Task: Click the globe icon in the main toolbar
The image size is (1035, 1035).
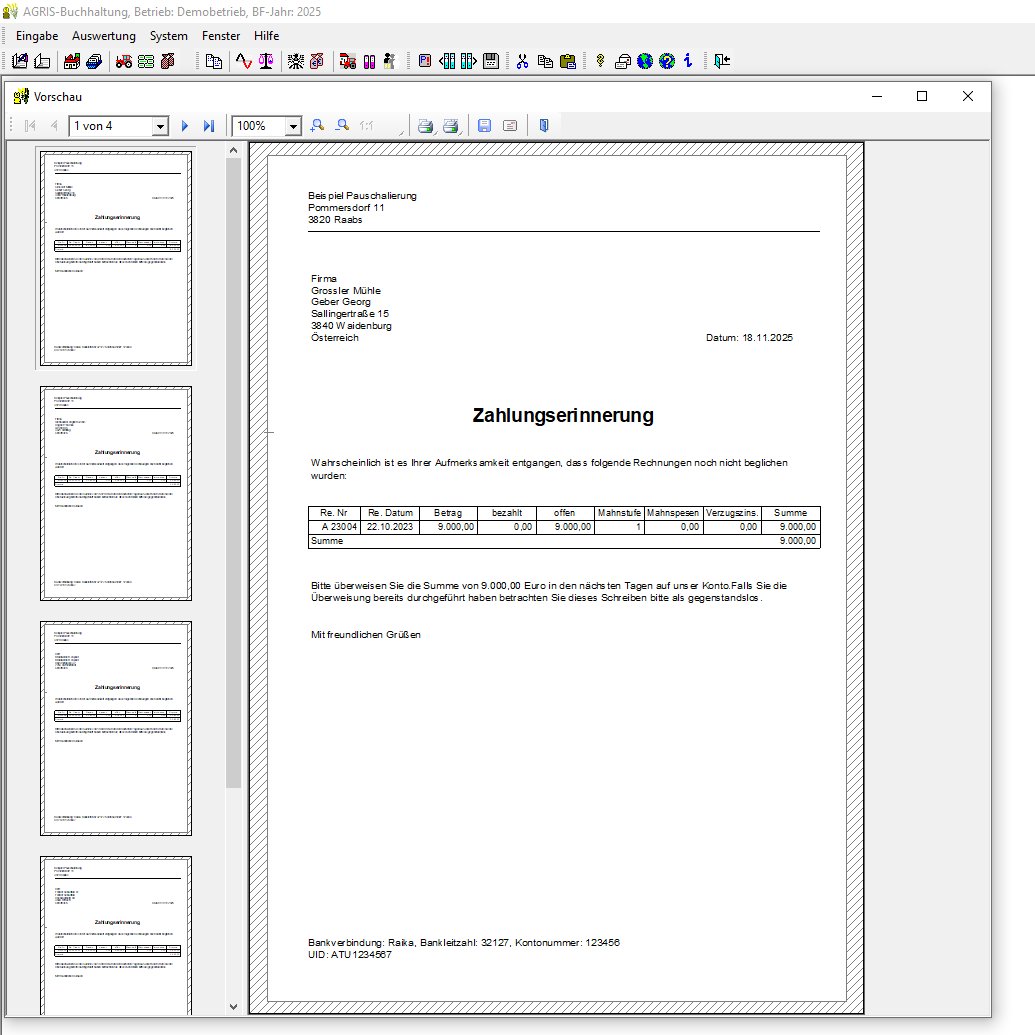Action: [x=645, y=61]
